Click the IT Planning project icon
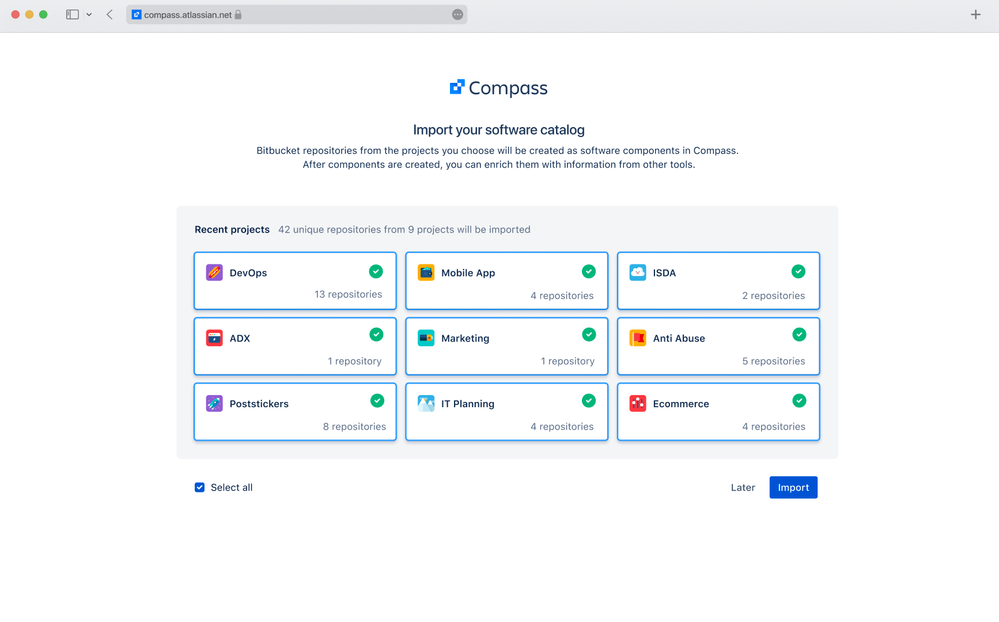 426,403
